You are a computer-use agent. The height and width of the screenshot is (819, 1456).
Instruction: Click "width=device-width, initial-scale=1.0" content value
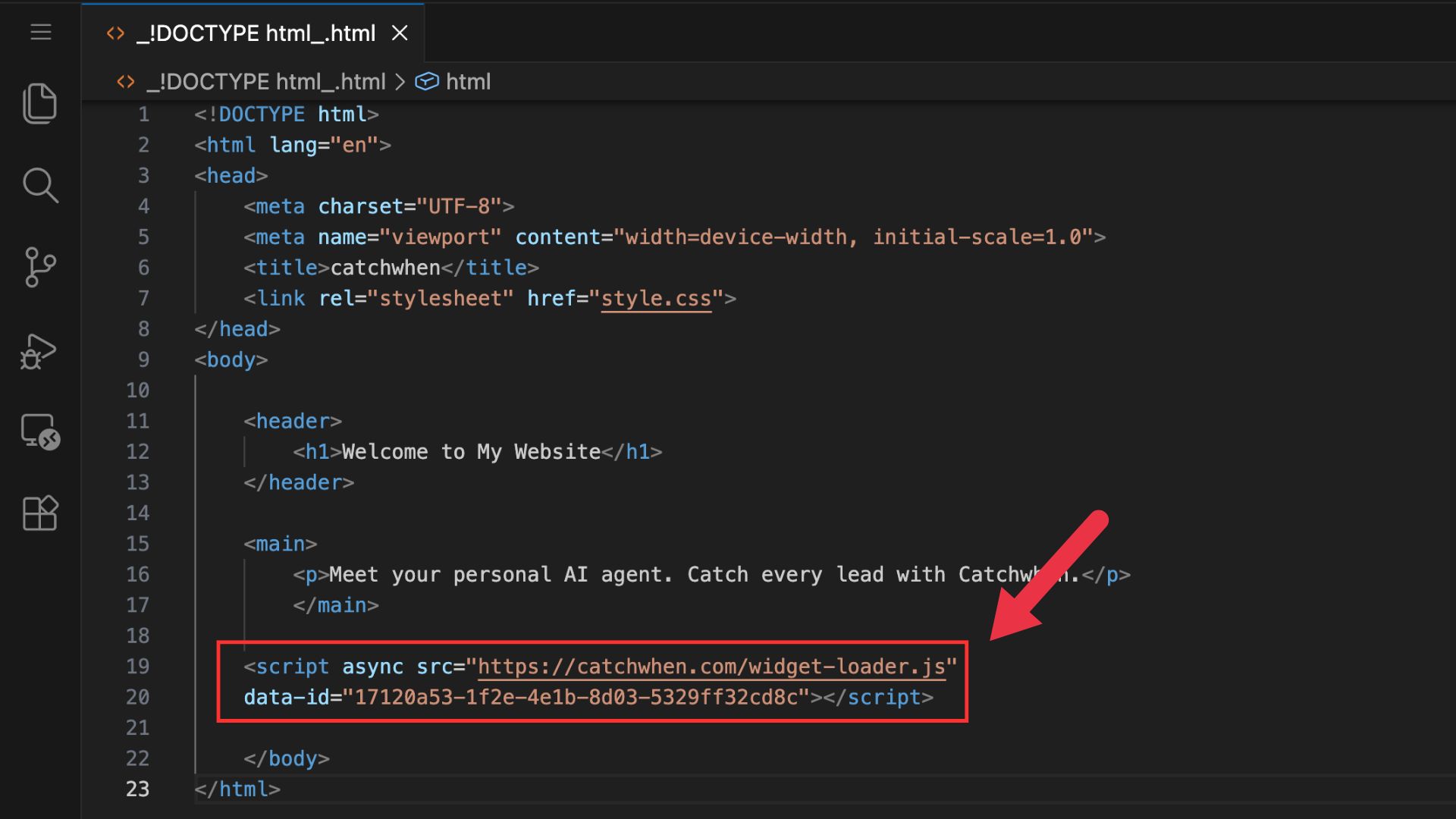(x=854, y=237)
